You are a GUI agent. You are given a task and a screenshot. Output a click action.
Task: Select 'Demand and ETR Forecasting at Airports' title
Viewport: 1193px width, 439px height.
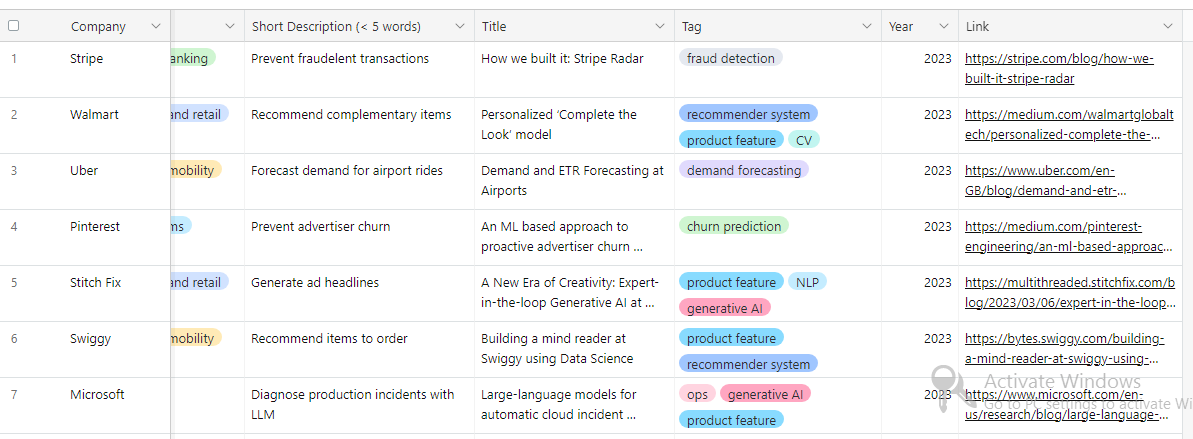574,181
